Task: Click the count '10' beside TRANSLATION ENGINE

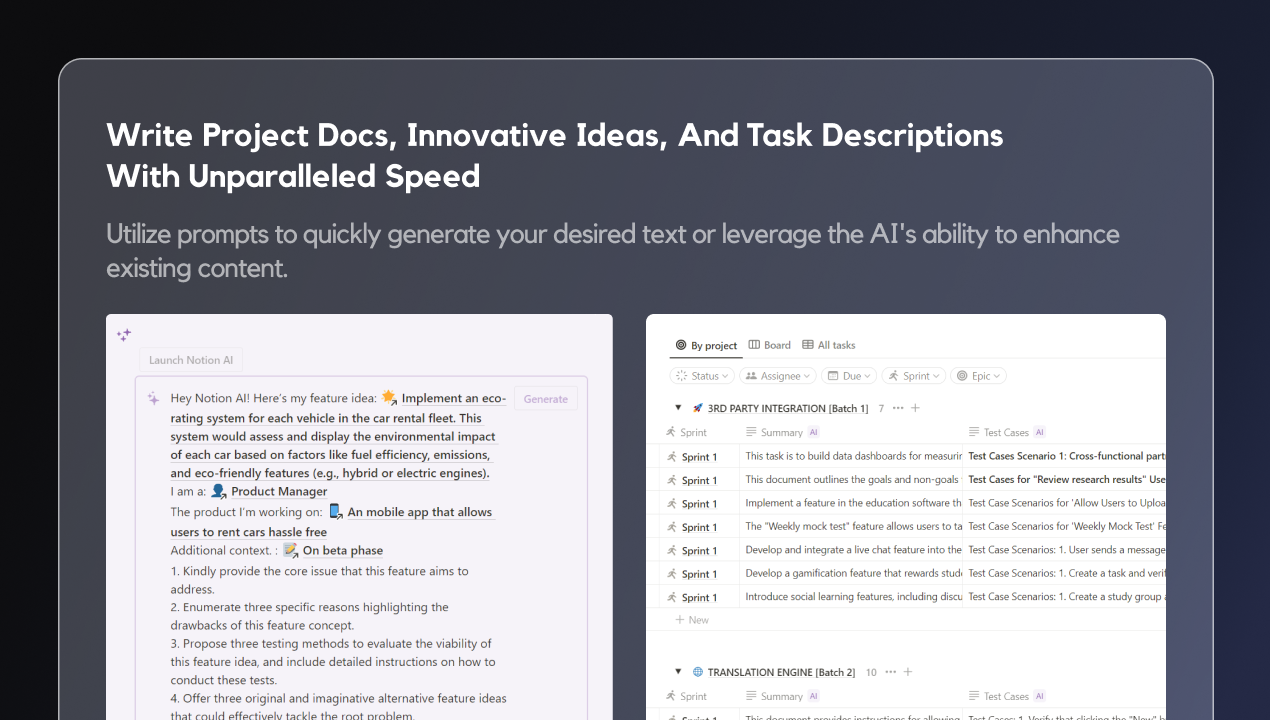Action: [x=871, y=672]
